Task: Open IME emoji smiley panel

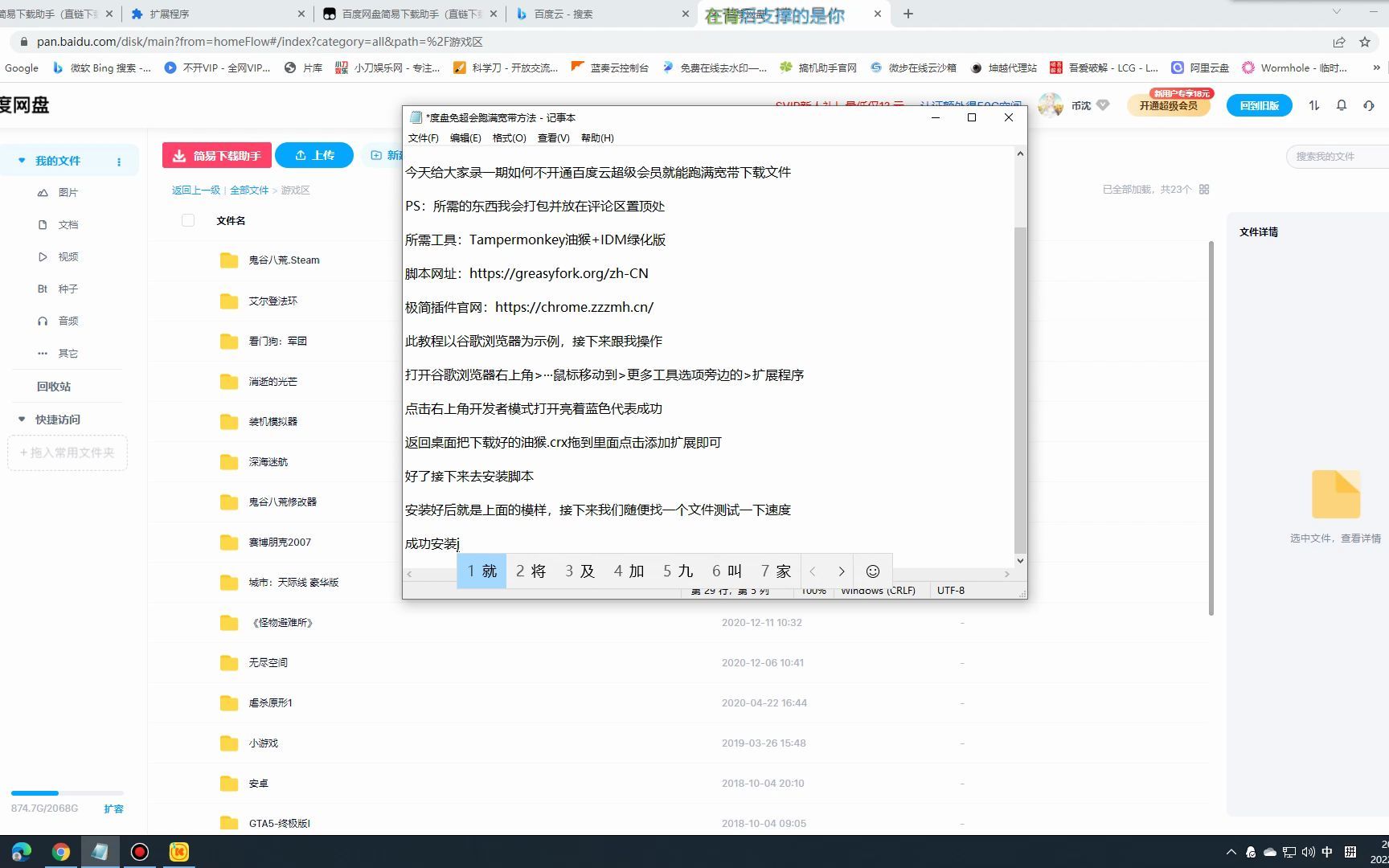Action: coord(873,571)
